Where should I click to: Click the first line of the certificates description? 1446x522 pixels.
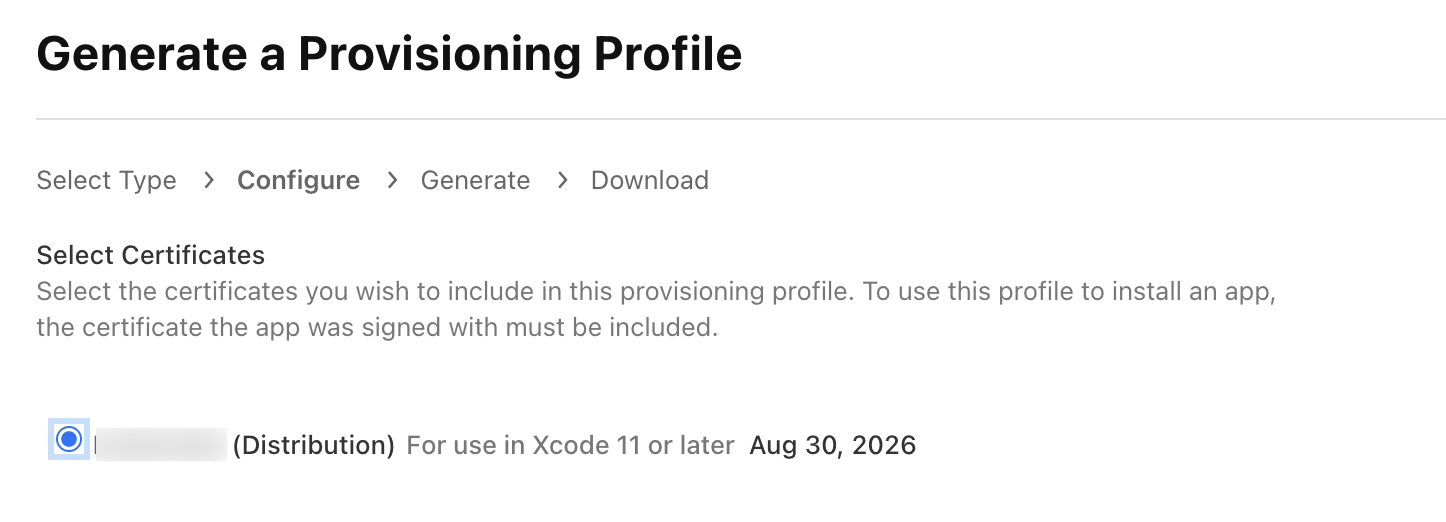point(656,293)
